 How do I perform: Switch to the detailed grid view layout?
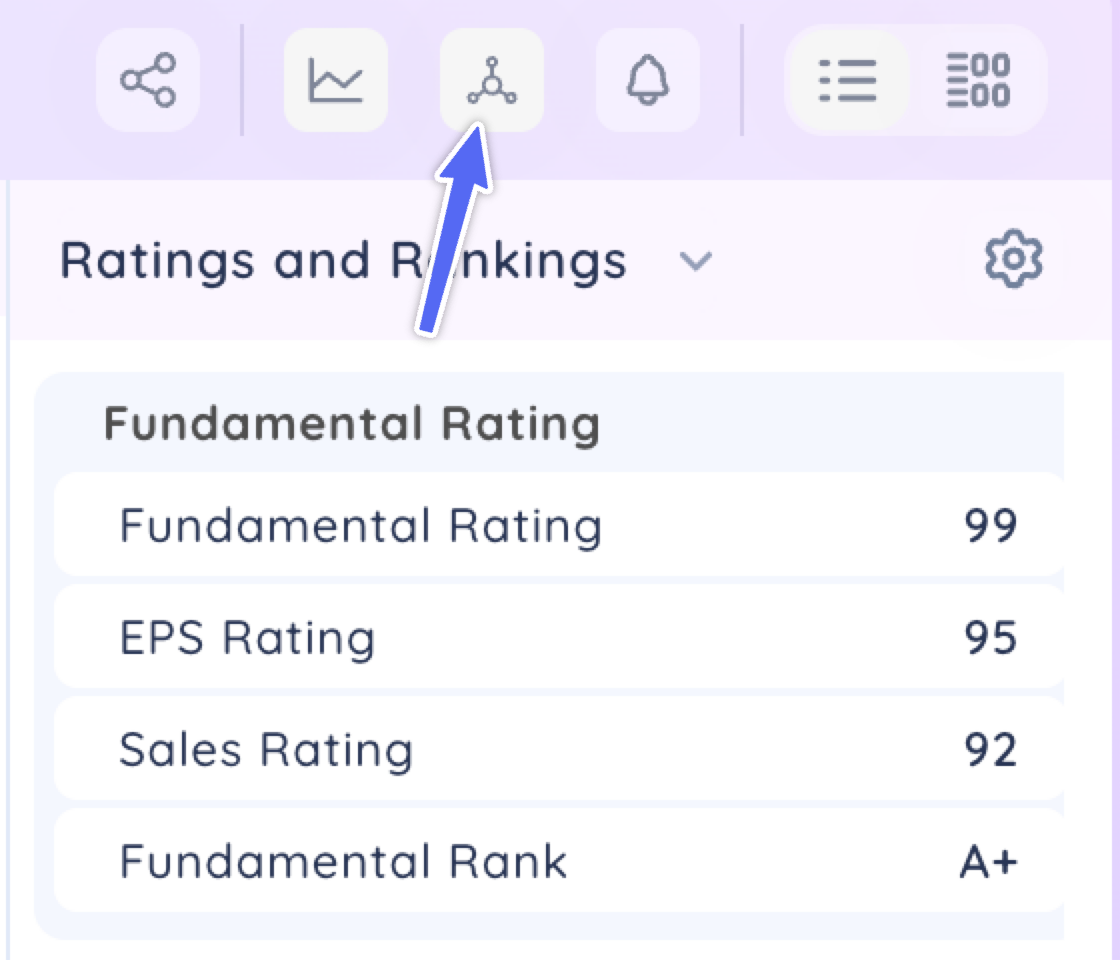click(x=979, y=80)
